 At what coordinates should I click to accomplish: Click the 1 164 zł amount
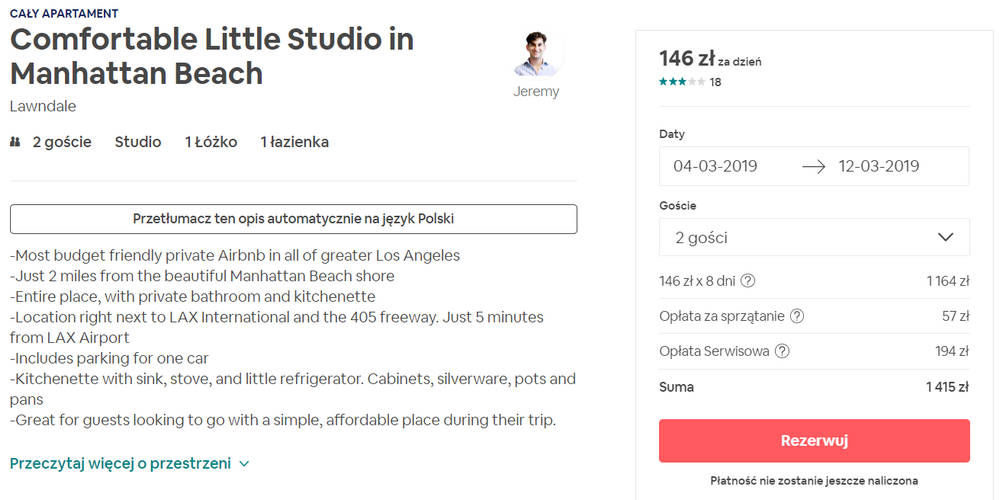tap(948, 281)
